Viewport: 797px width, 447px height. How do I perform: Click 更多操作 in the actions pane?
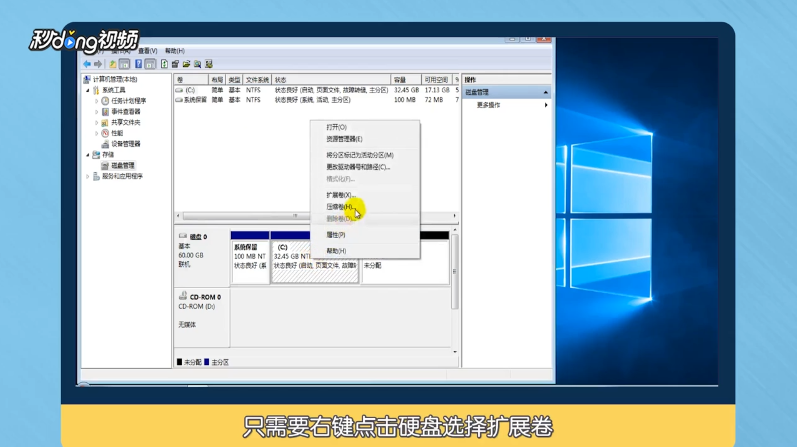(x=488, y=105)
